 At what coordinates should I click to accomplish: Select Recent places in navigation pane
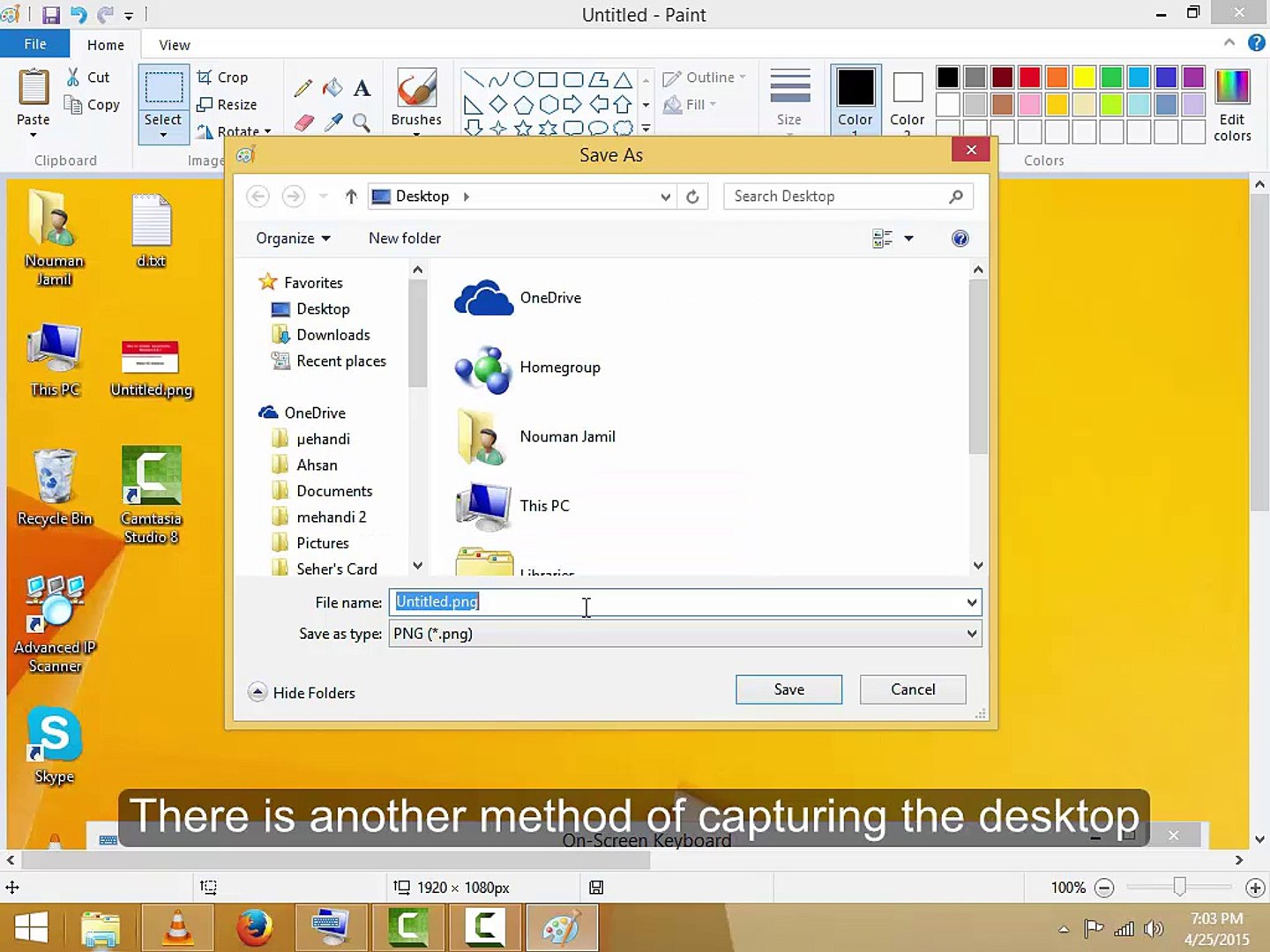point(329,361)
